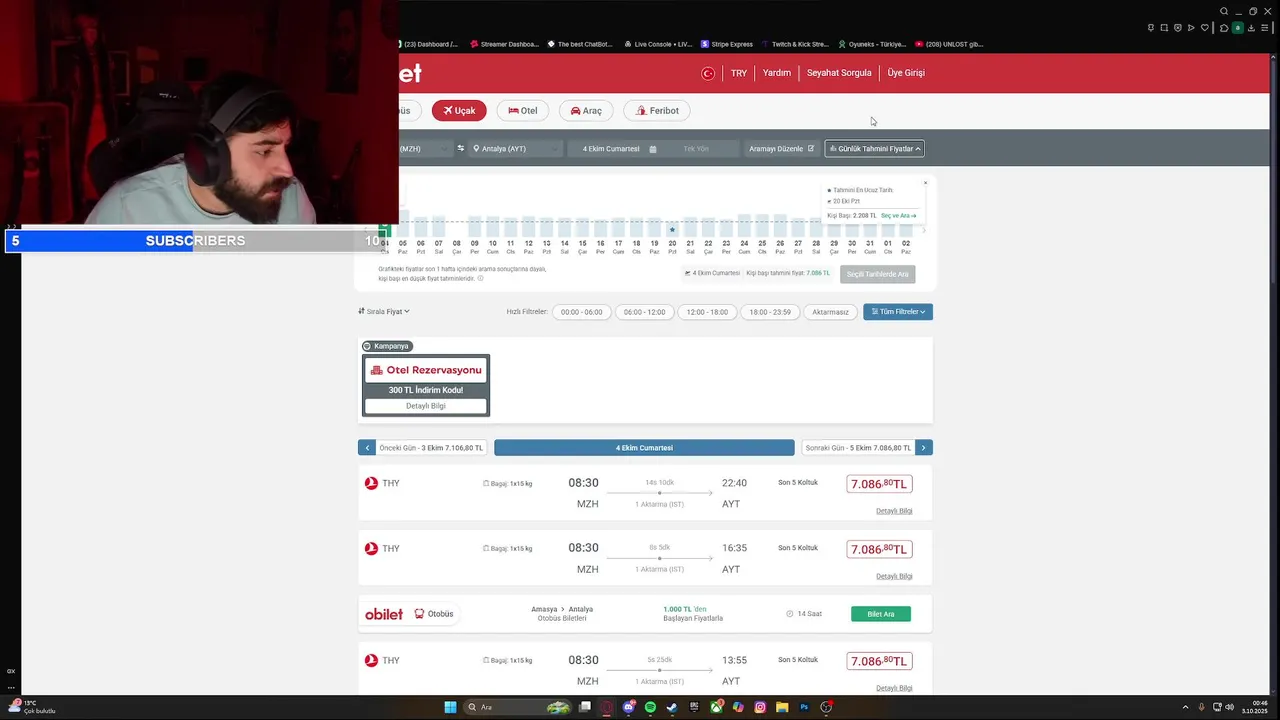Click the 4 Ekim Cumartesi date bar
Image resolution: width=1280 pixels, height=720 pixels.
click(644, 448)
